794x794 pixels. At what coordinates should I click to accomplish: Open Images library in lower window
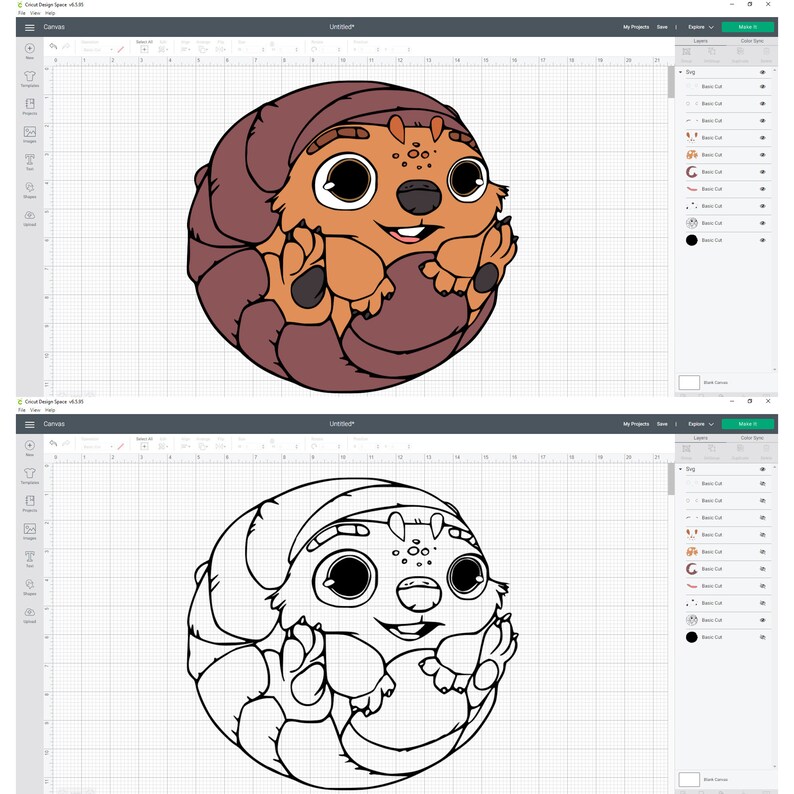point(30,531)
